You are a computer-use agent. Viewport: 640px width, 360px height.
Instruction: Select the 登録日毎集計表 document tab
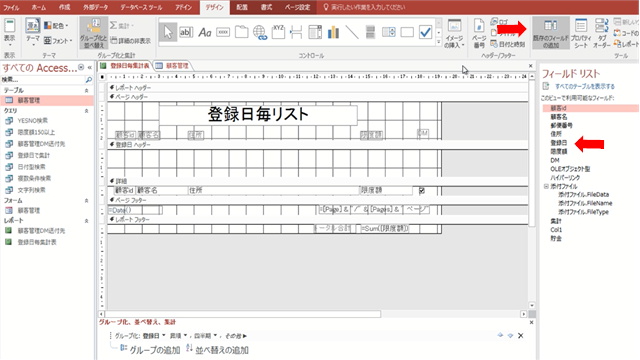coord(125,65)
